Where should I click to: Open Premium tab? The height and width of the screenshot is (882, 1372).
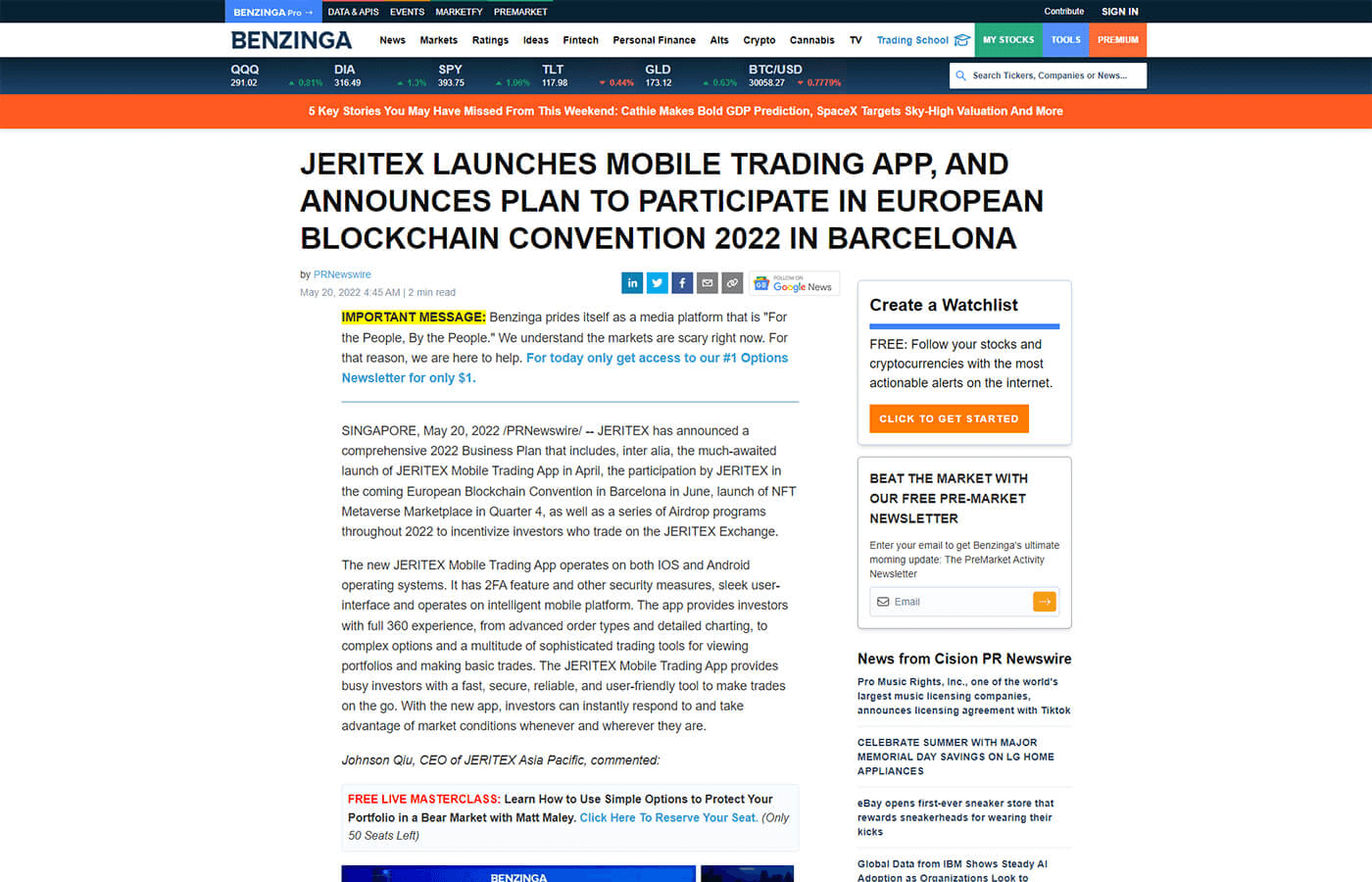tap(1118, 40)
